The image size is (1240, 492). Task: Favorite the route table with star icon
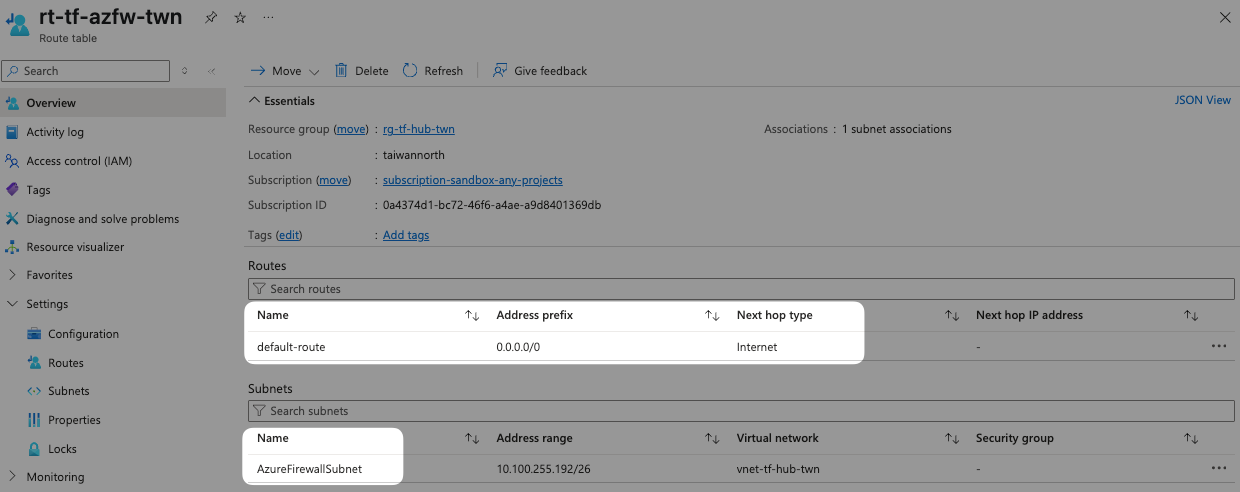(x=240, y=18)
